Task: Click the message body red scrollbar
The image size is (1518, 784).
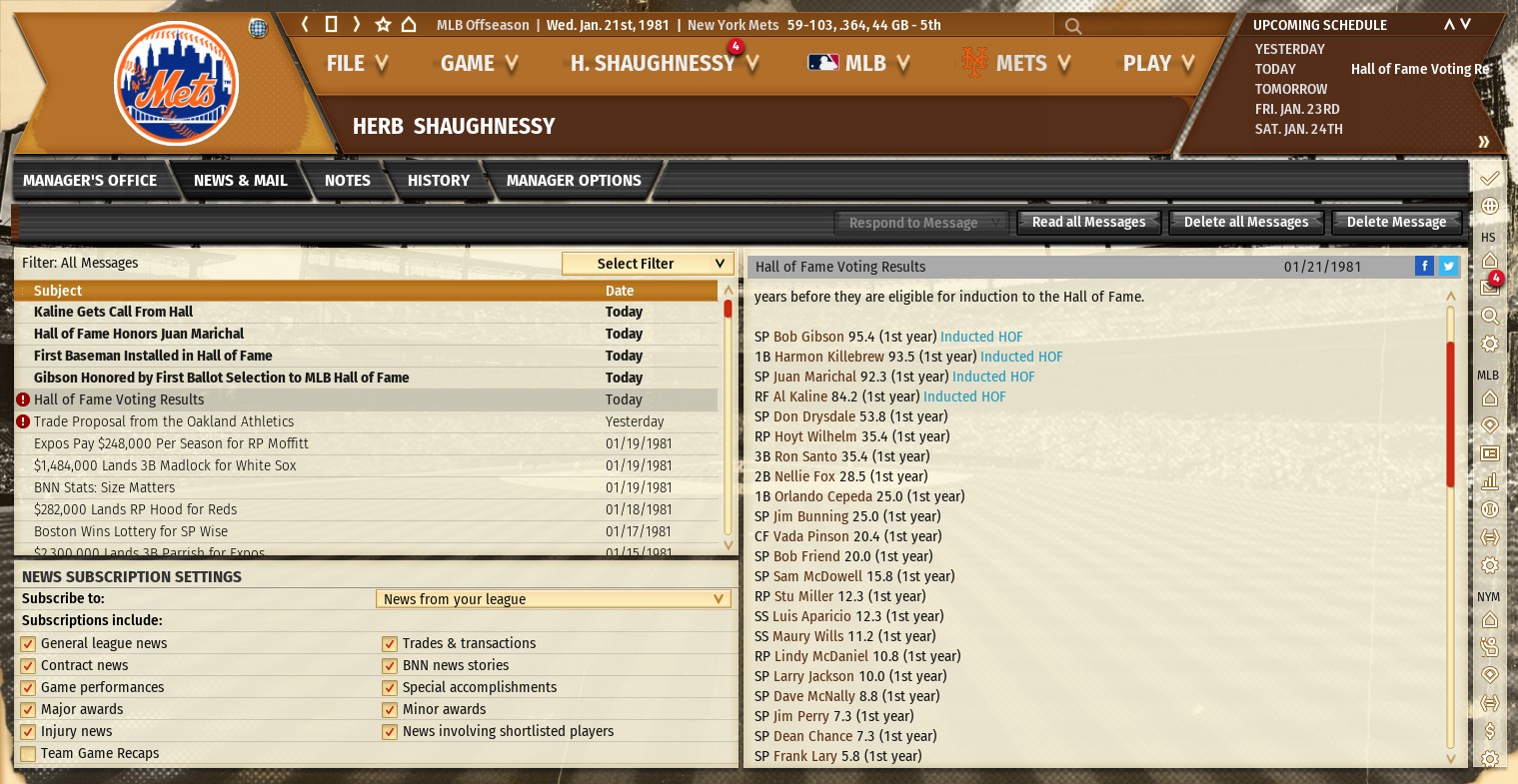Action: [x=1451, y=414]
